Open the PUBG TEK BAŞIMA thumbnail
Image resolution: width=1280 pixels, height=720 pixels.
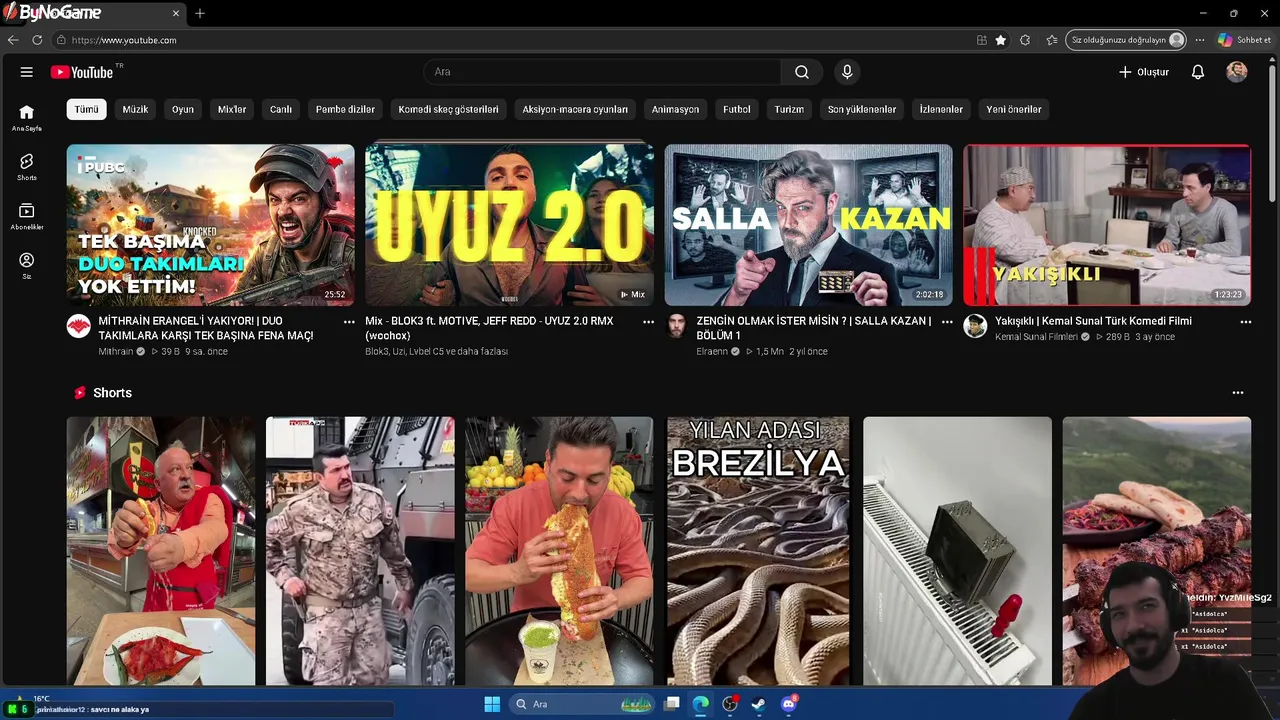pyautogui.click(x=211, y=225)
